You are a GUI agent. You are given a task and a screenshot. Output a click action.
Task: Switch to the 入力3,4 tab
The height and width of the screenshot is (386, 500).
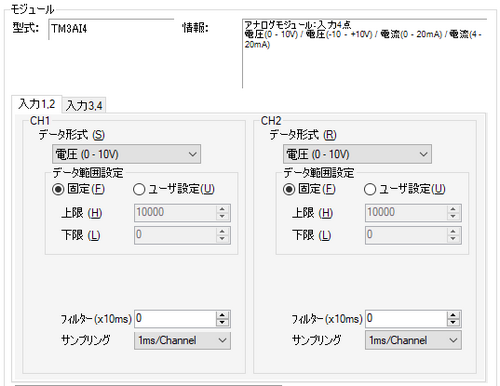pos(84,106)
